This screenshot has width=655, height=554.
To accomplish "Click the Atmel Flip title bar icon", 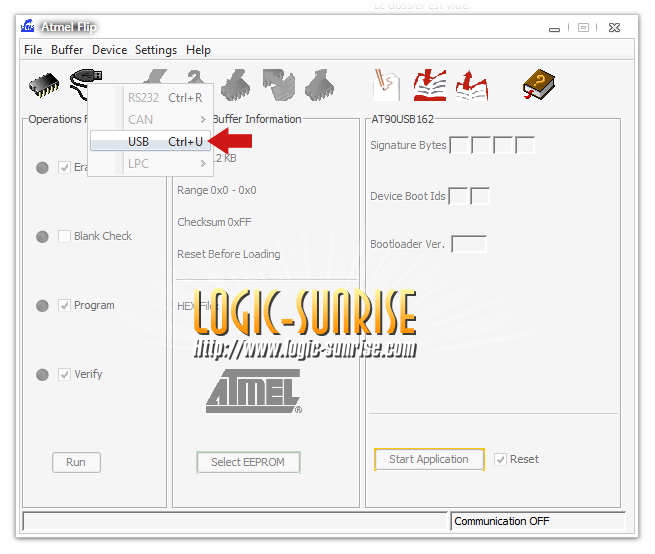I will 28,26.
